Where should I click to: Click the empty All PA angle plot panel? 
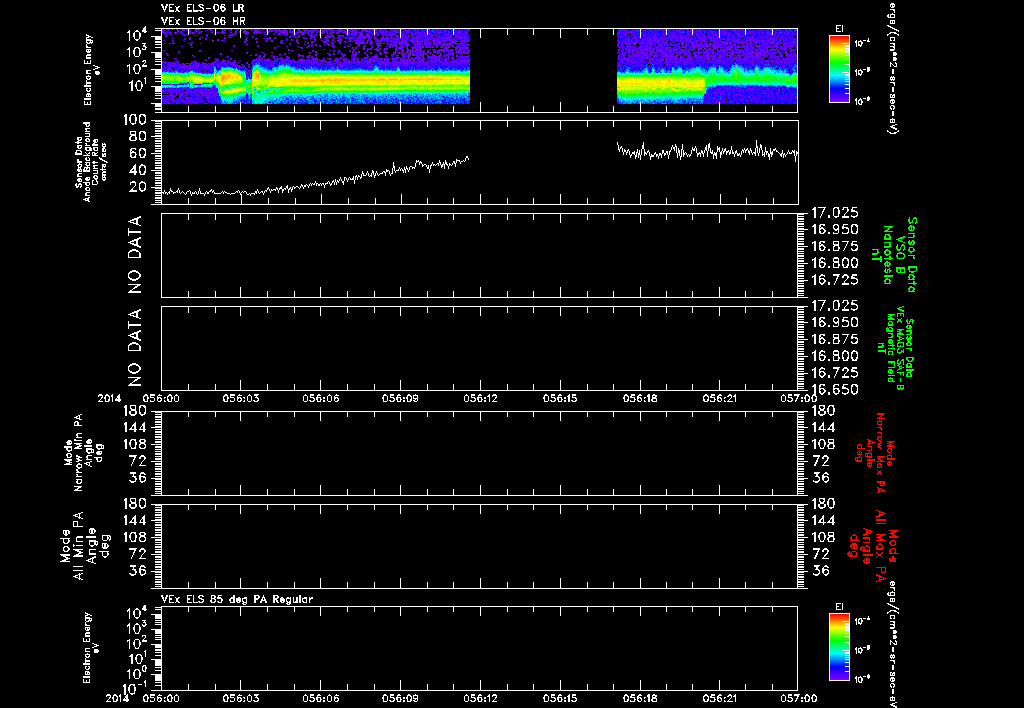pos(479,545)
